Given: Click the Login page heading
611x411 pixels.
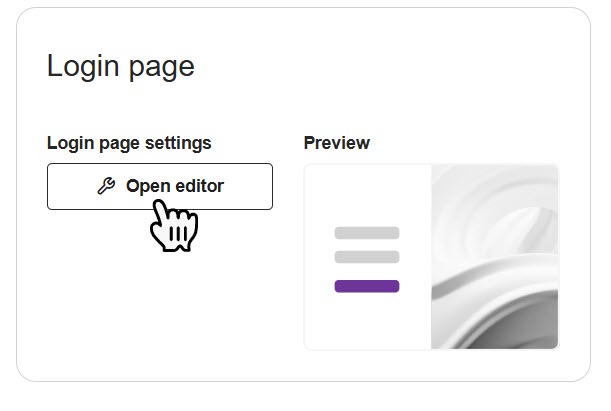Looking at the screenshot, I should point(120,67).
